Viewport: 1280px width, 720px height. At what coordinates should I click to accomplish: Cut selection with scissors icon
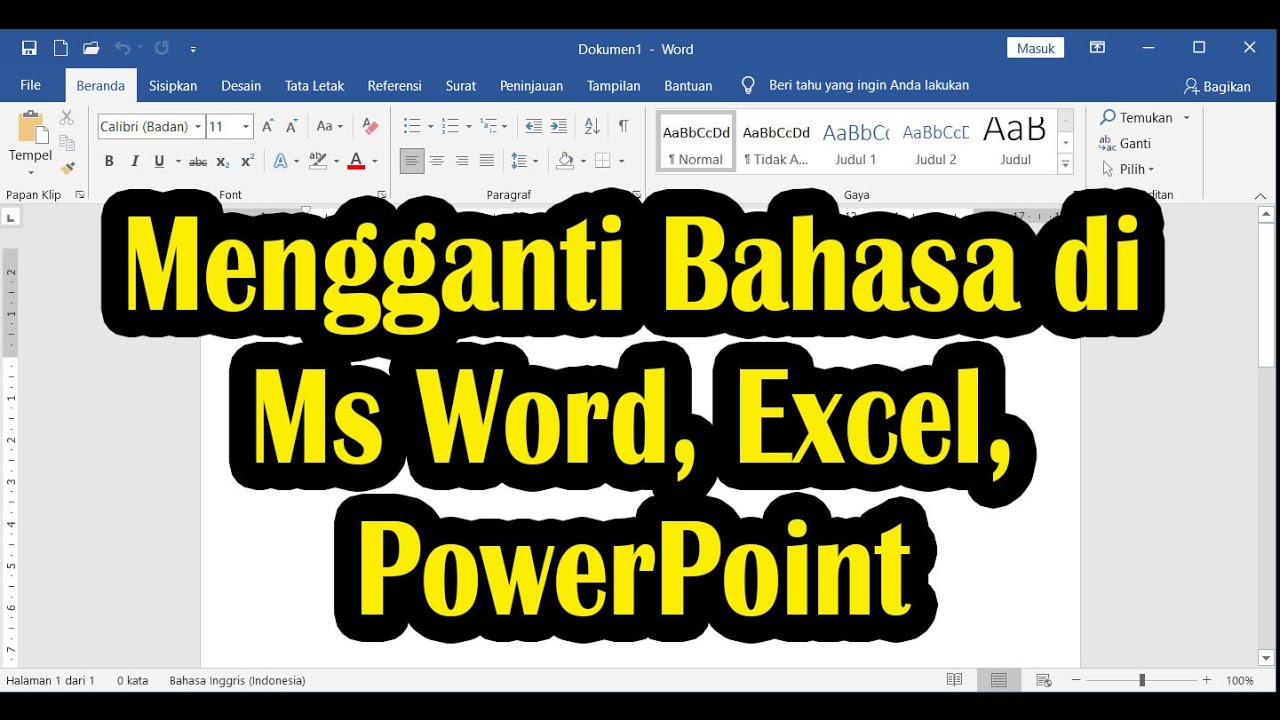click(67, 118)
